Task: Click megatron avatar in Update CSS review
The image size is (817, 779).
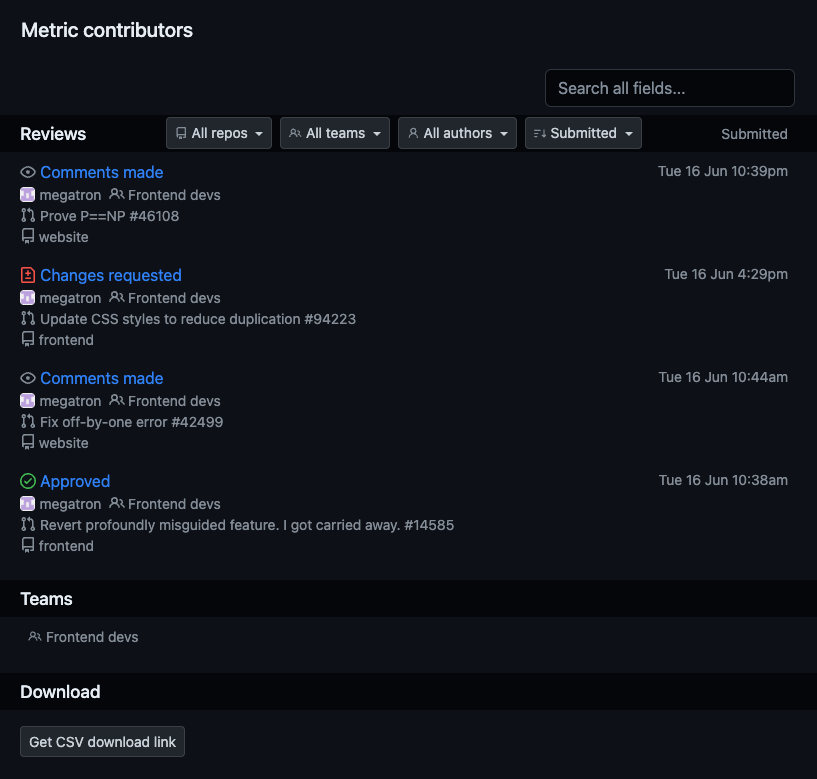Action: tap(28, 298)
